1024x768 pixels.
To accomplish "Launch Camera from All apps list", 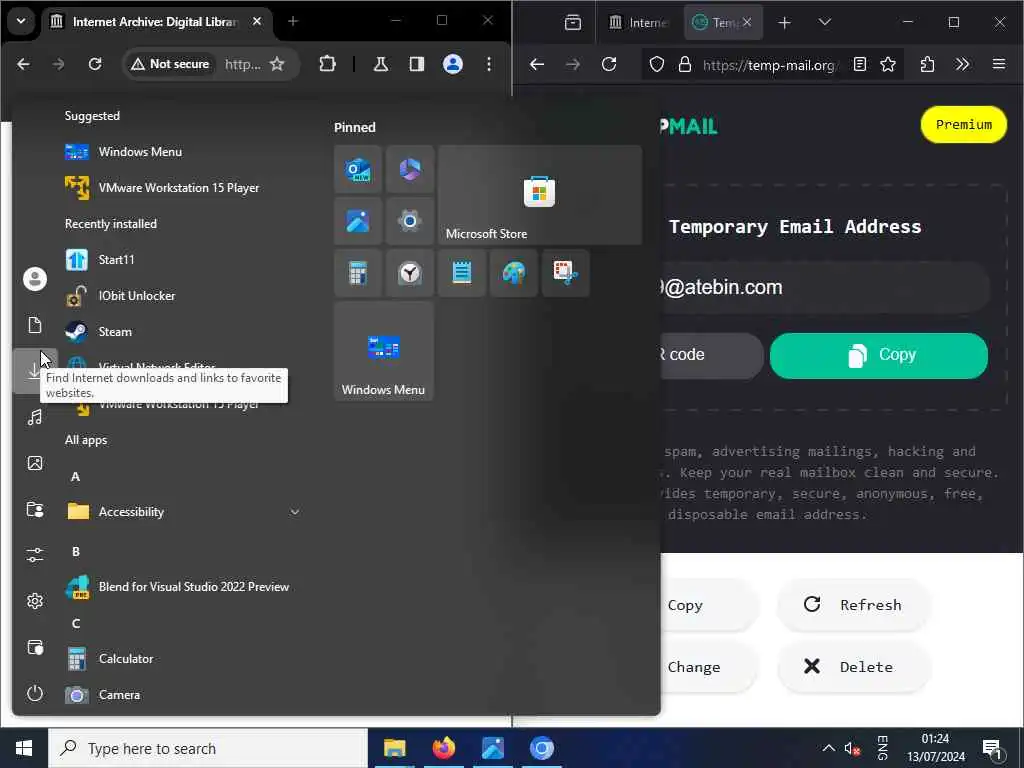I will click(x=182, y=694).
